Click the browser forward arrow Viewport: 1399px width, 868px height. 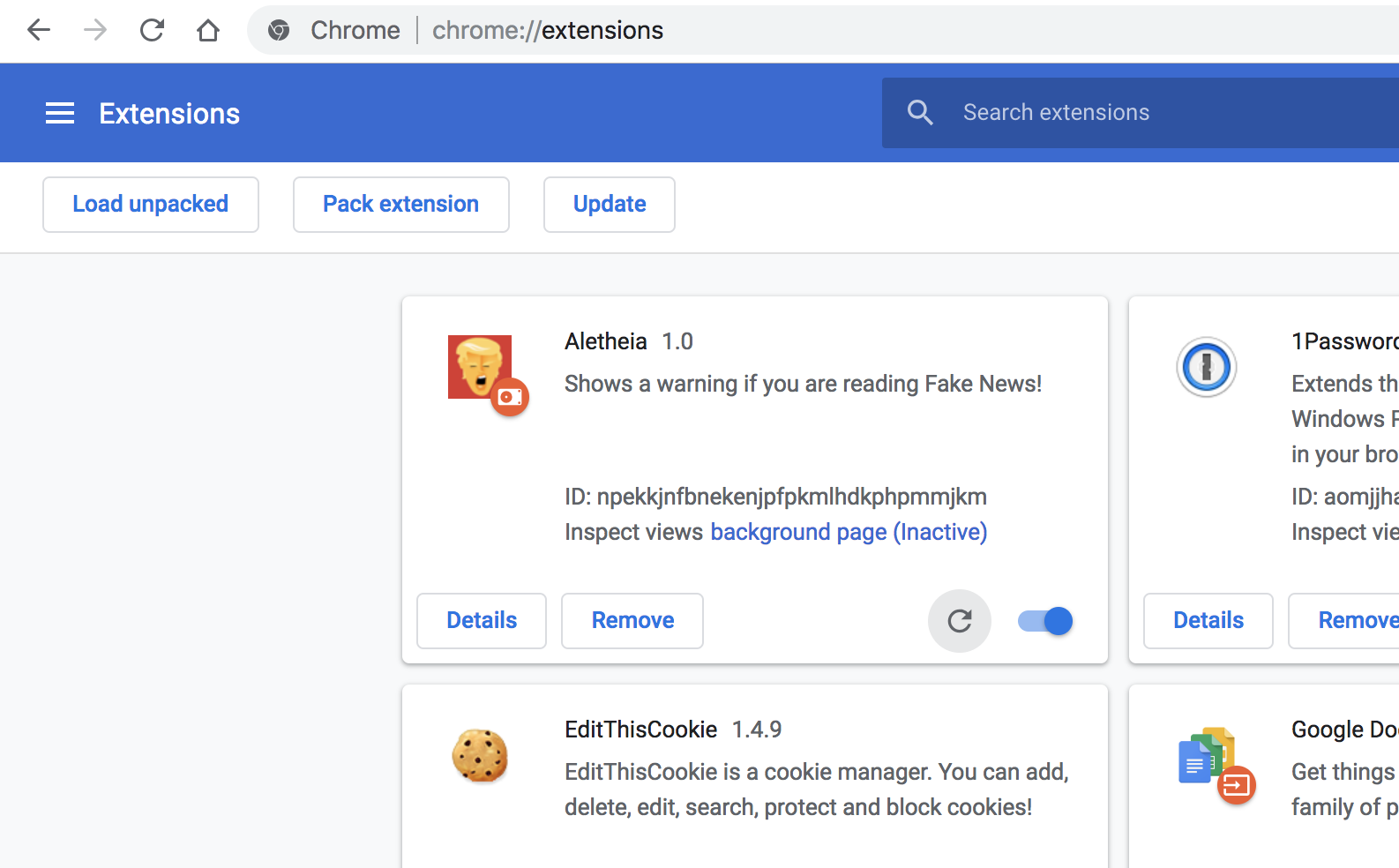pos(94,30)
